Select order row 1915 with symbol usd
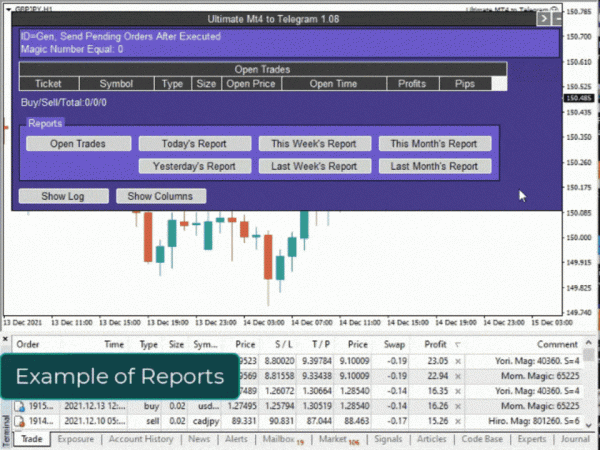The image size is (600, 450). [297, 406]
